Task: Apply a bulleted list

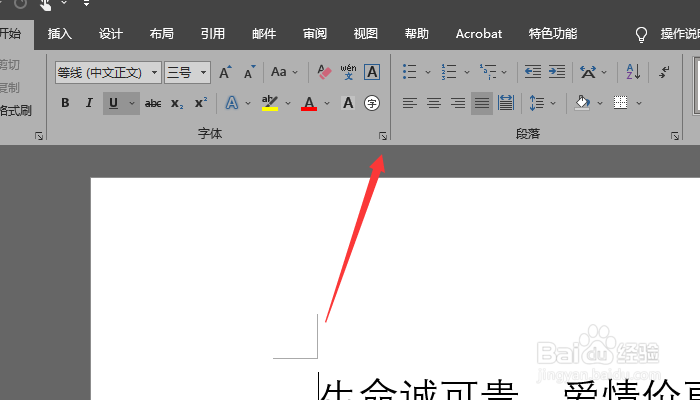Action: click(409, 72)
